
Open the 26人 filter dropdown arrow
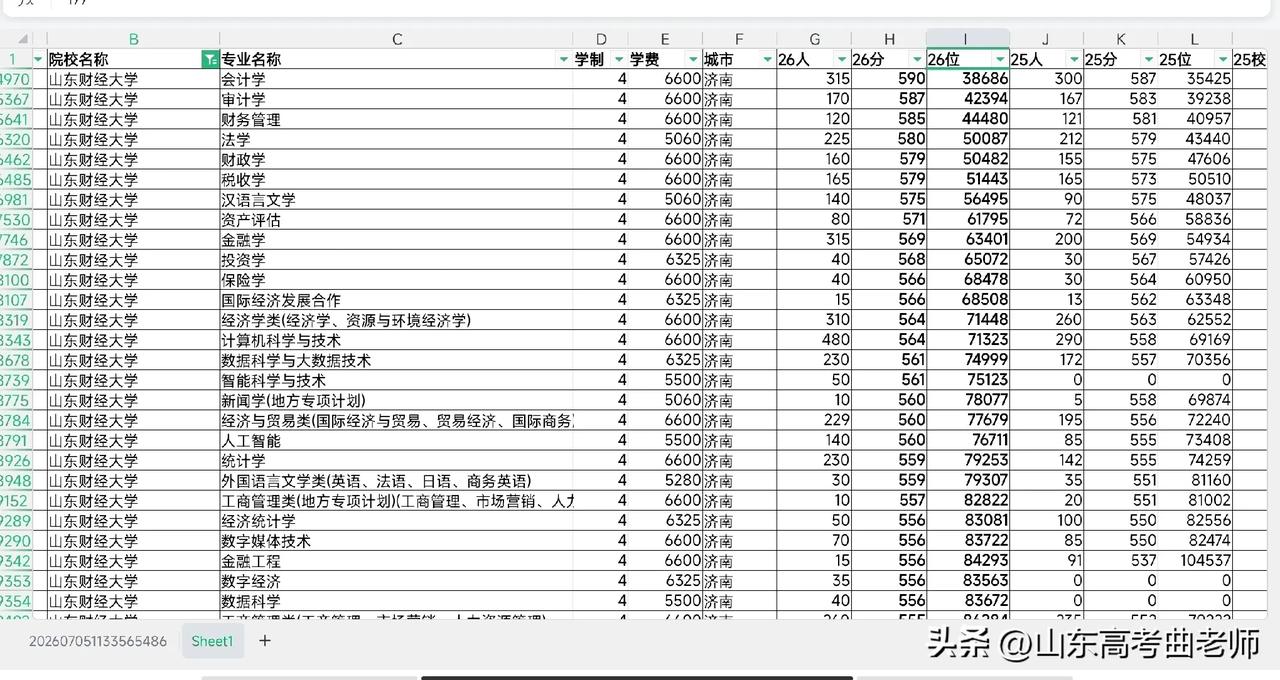pos(842,60)
